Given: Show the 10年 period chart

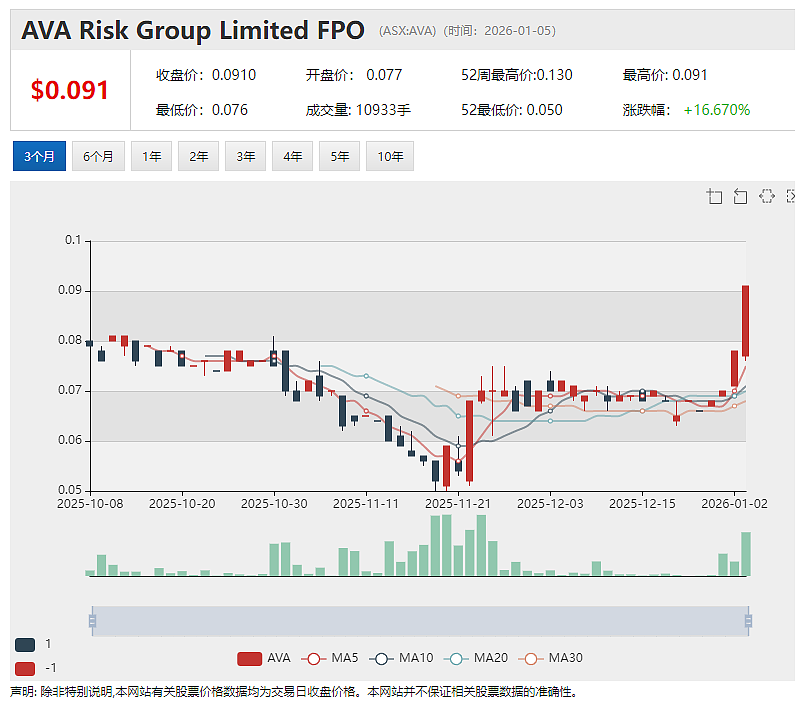Looking at the screenshot, I should [390, 156].
